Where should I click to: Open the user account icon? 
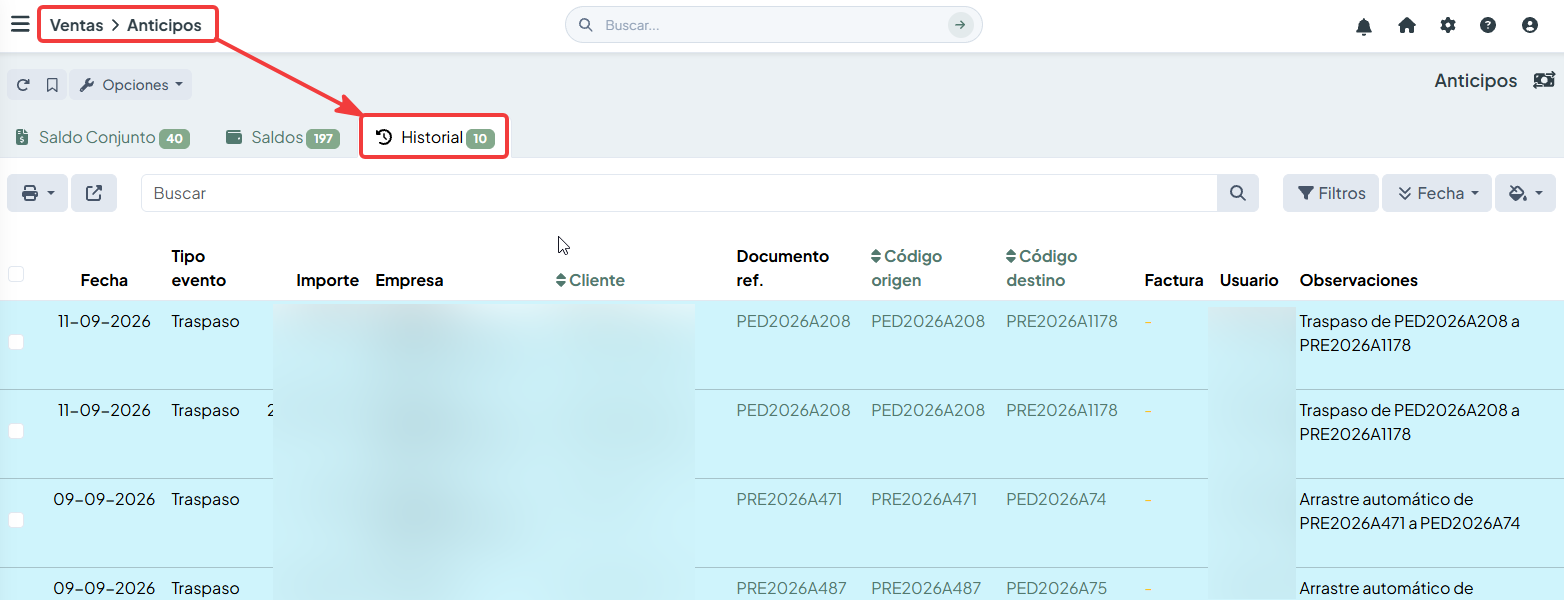(1529, 26)
